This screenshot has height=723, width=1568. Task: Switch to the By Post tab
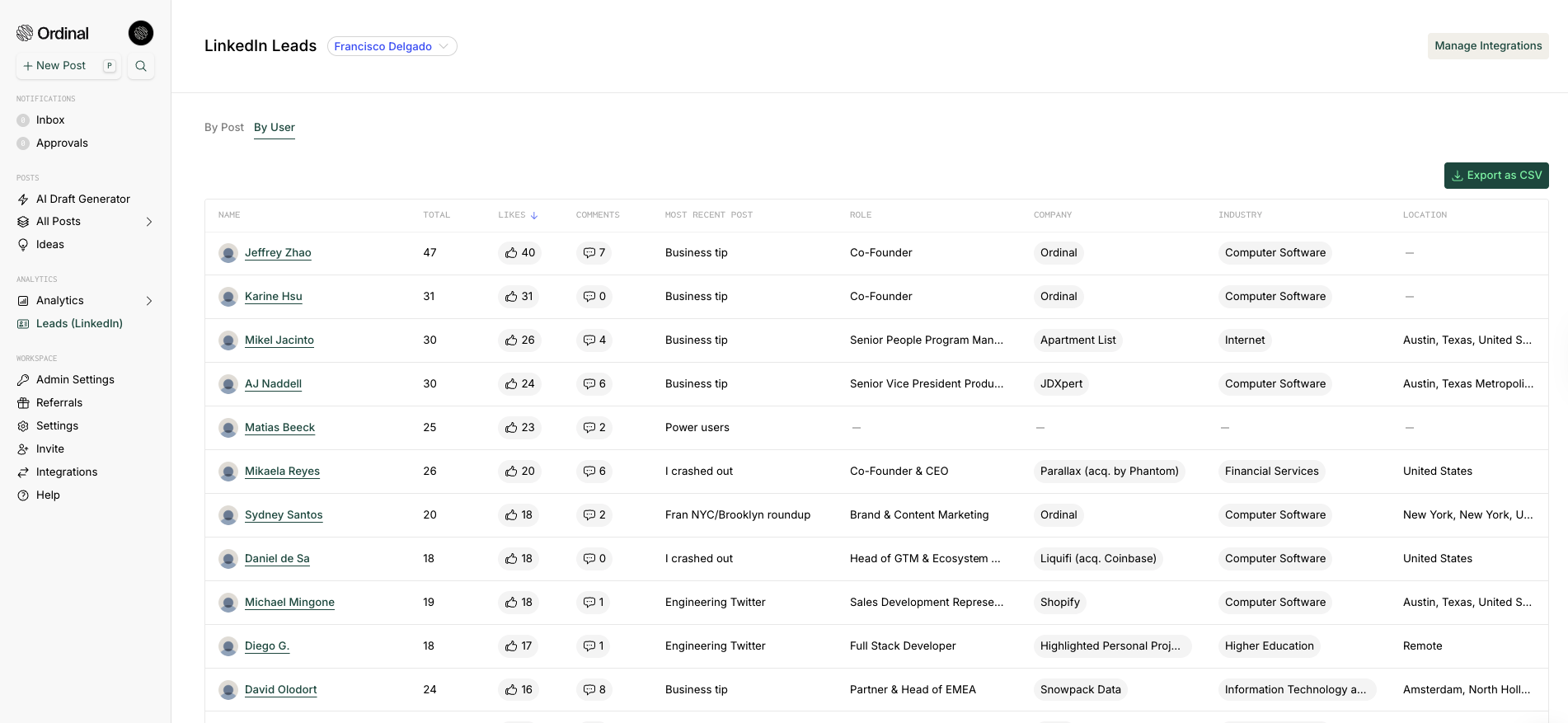[x=224, y=128]
